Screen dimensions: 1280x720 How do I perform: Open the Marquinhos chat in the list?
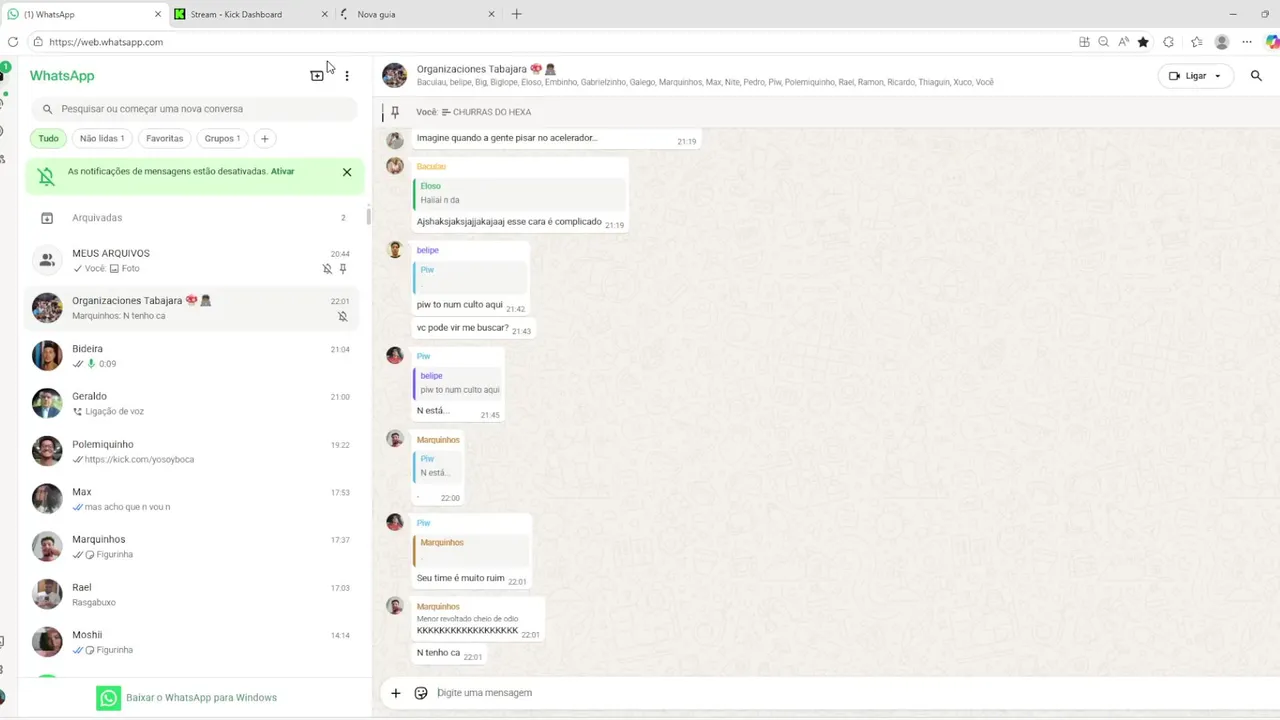coord(194,547)
